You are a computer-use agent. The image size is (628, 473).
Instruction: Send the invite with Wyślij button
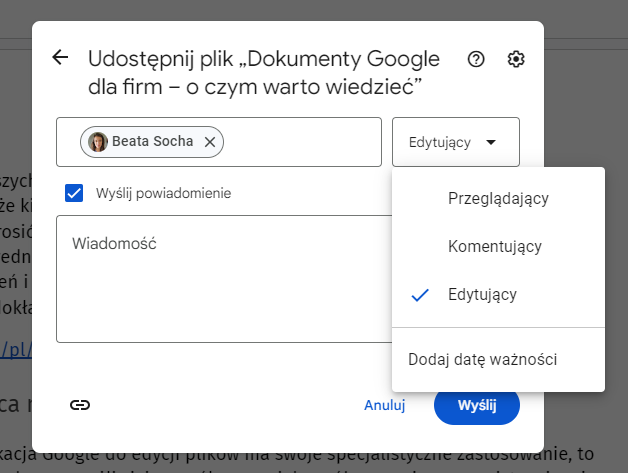coord(477,405)
